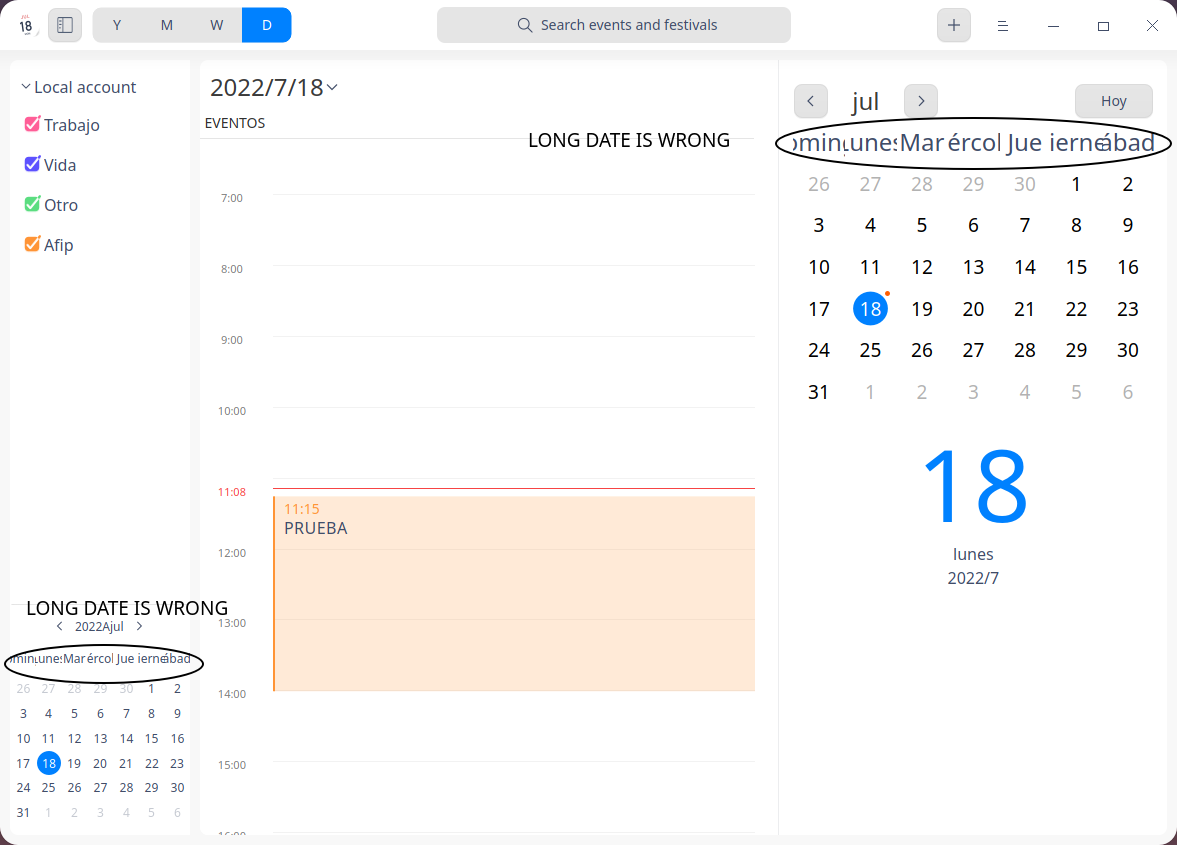Click the calendar app icon in title bar

(26, 25)
